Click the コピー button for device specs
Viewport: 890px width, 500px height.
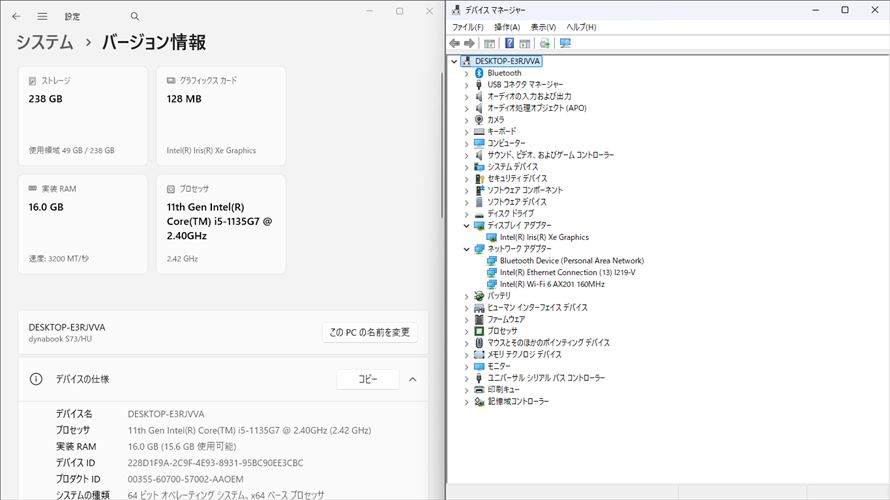click(x=367, y=380)
